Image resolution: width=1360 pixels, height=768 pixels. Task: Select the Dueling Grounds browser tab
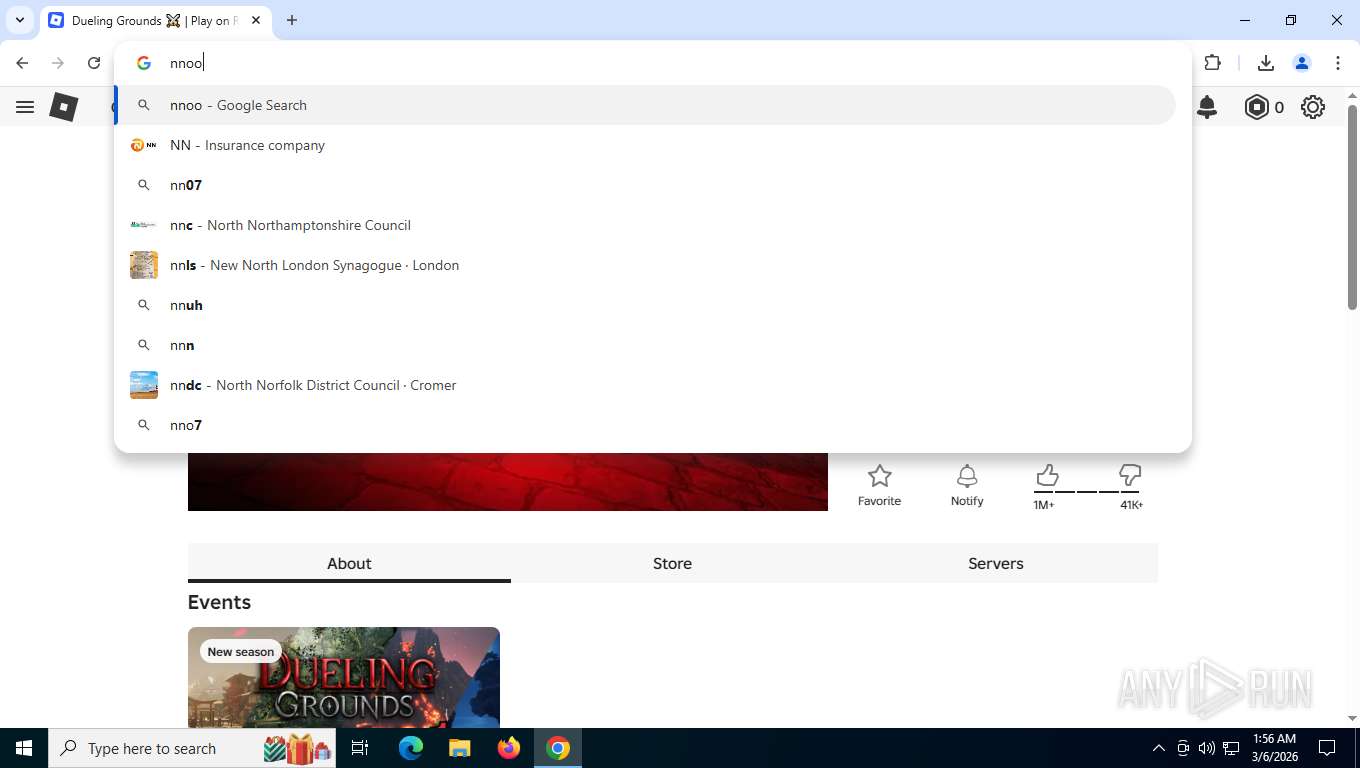[155, 20]
